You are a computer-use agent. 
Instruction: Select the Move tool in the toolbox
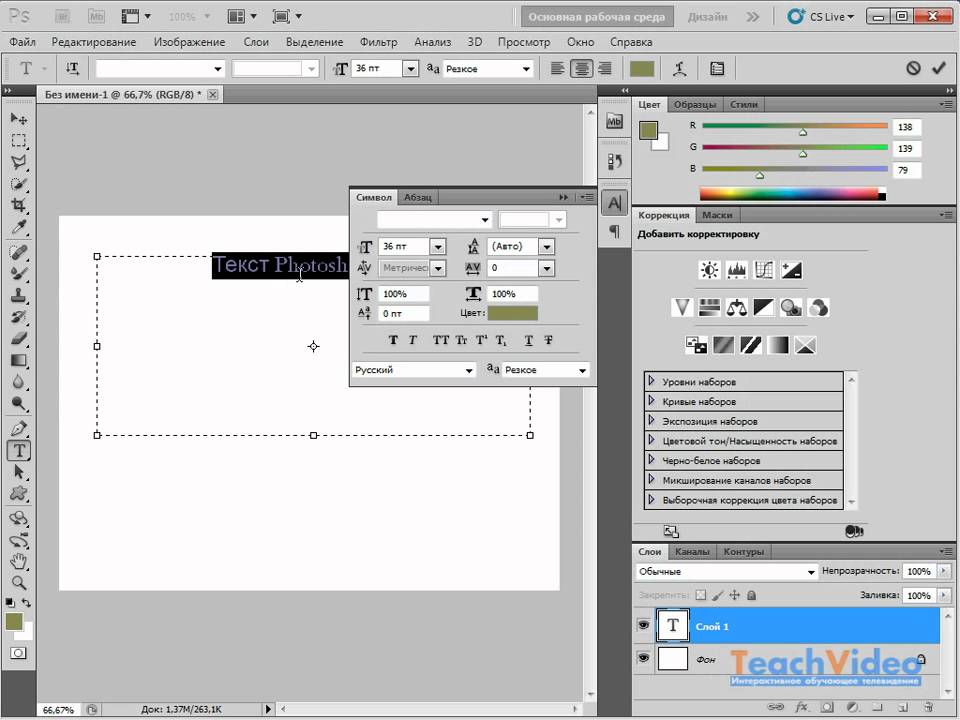(18, 119)
